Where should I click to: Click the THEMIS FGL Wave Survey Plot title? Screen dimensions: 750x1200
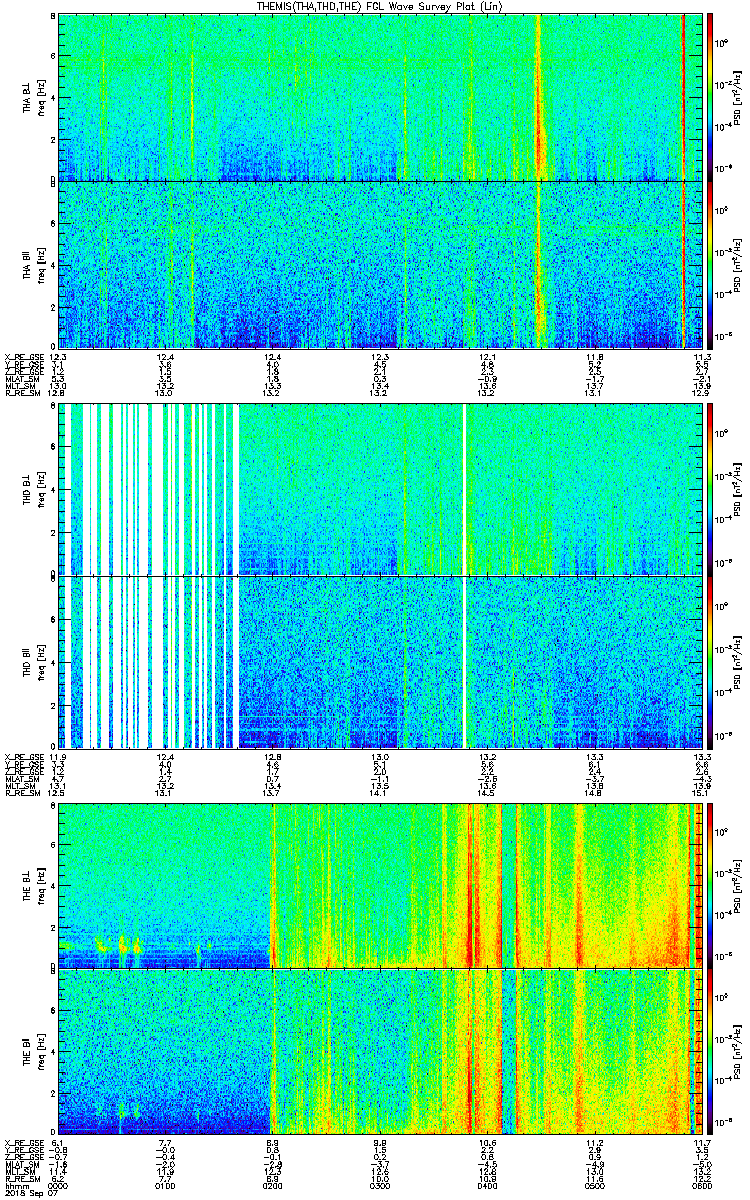tap(379, 6)
